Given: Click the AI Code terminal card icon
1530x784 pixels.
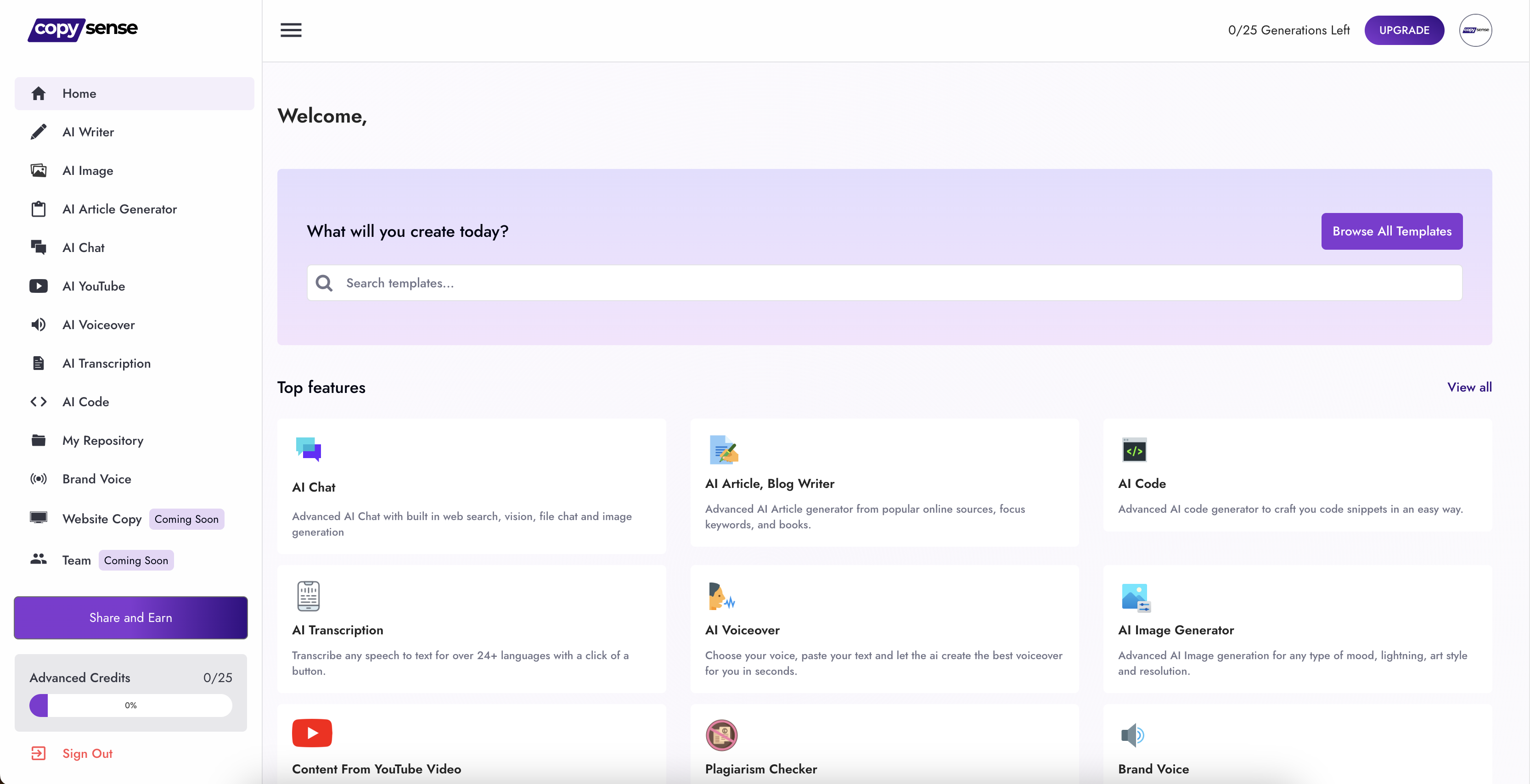Looking at the screenshot, I should point(1134,450).
